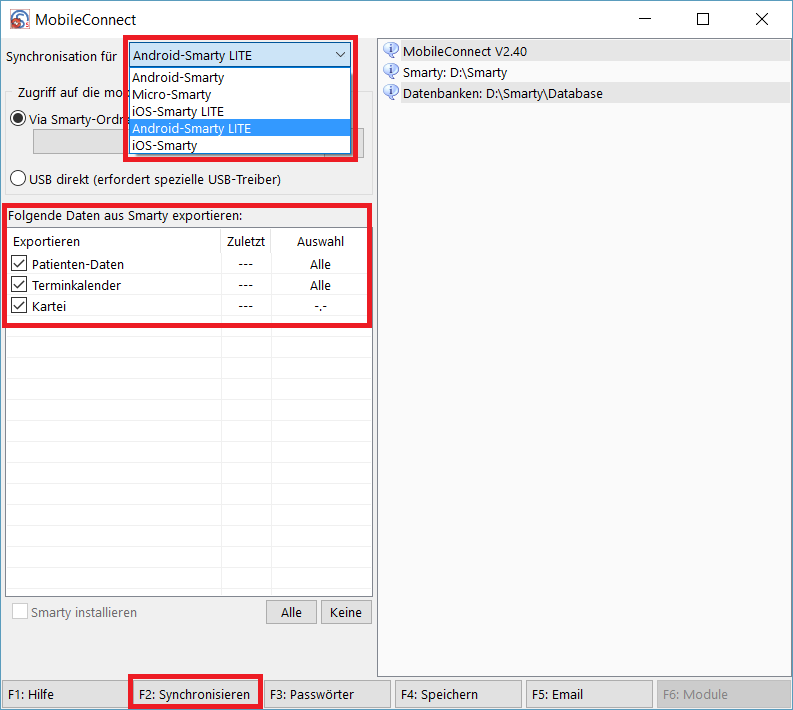This screenshot has width=793, height=710.
Task: Click the Terminkalender row label
Action: point(76,285)
